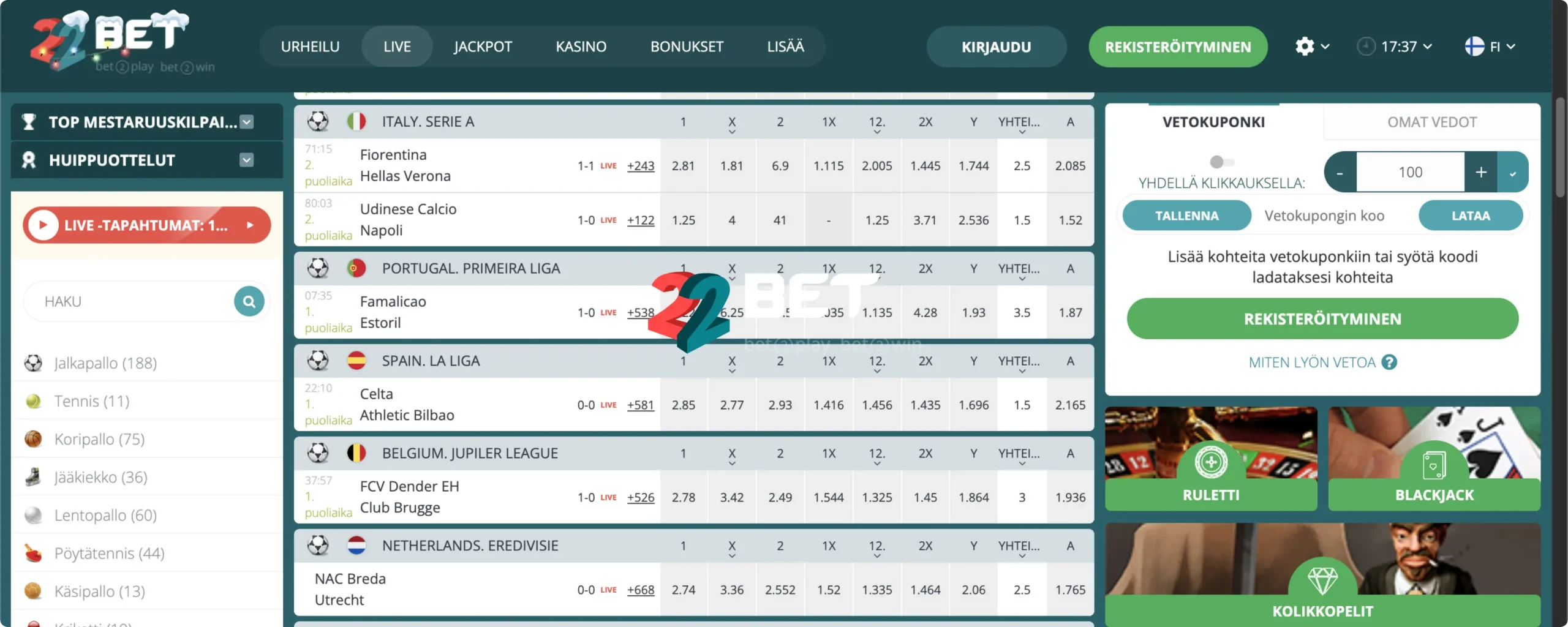
Task: Increase the stake with plus button
Action: [1480, 172]
